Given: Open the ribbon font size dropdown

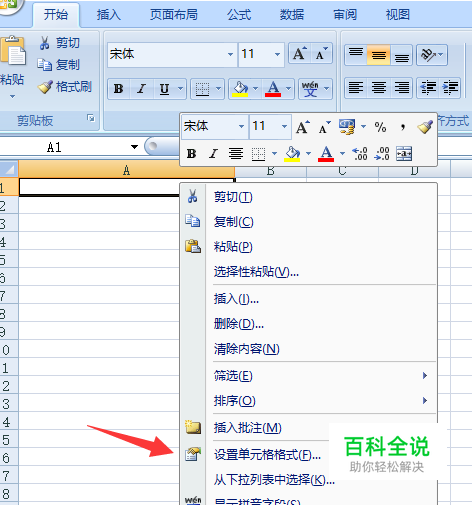Looking at the screenshot, I should [x=277, y=54].
